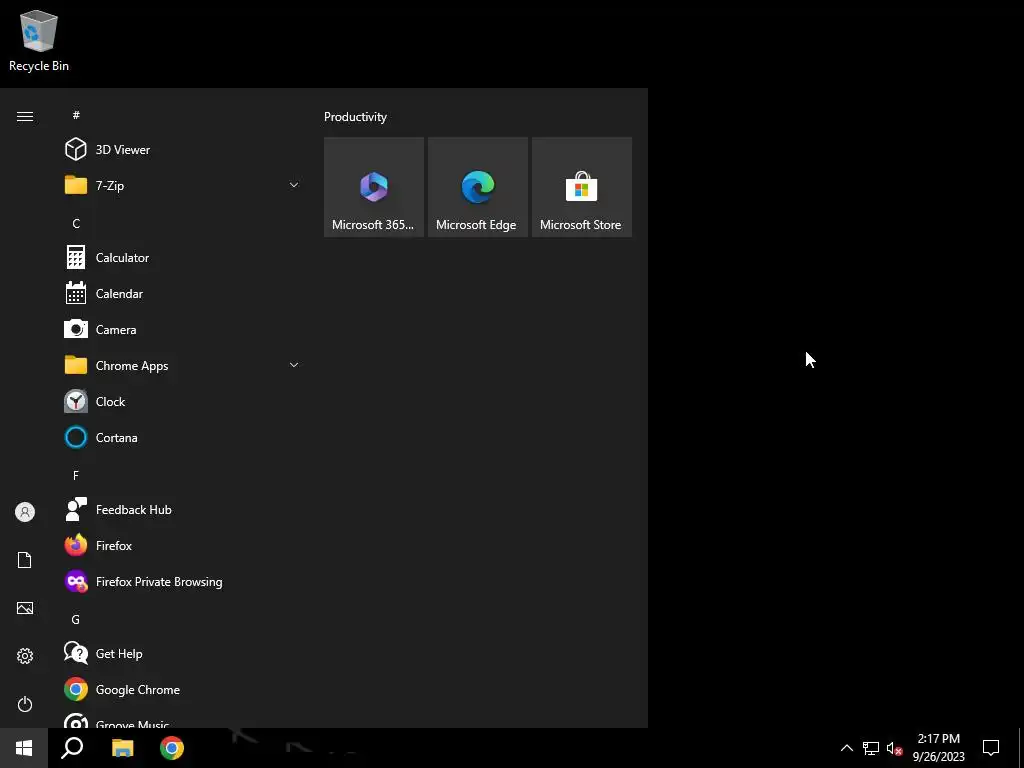The width and height of the screenshot is (1024, 768).
Task: Open File Explorer from the taskbar
Action: [x=122, y=748]
